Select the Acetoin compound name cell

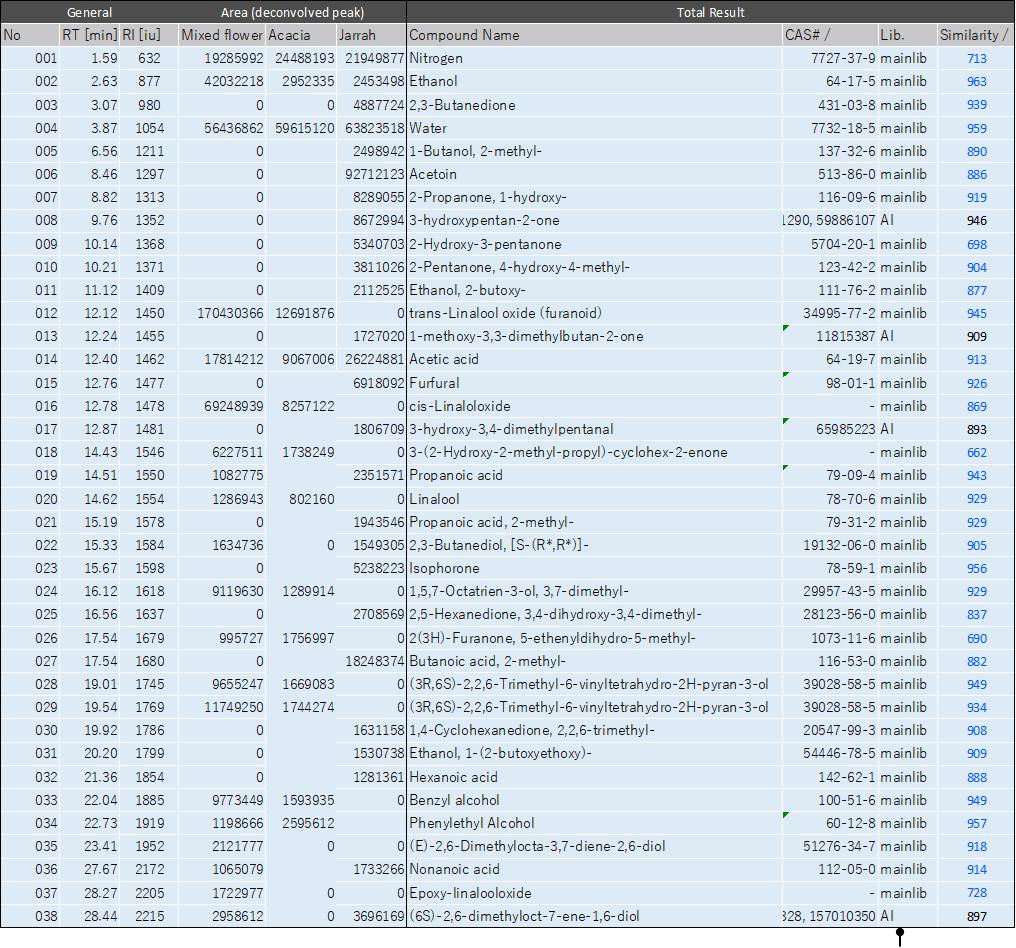tap(435, 174)
